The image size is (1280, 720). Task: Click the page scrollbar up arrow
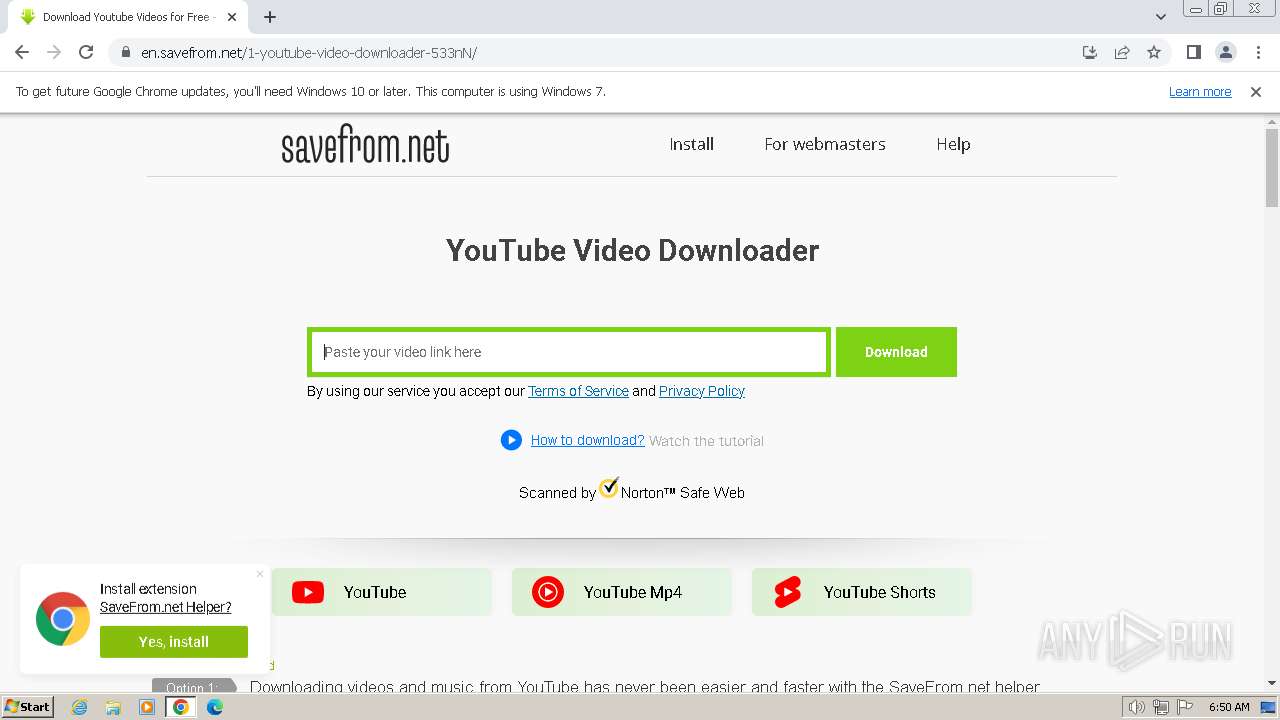pos(1272,121)
